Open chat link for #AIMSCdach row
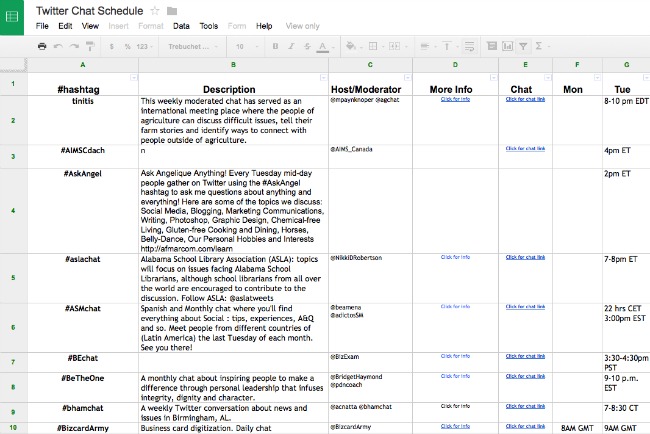 (525, 148)
